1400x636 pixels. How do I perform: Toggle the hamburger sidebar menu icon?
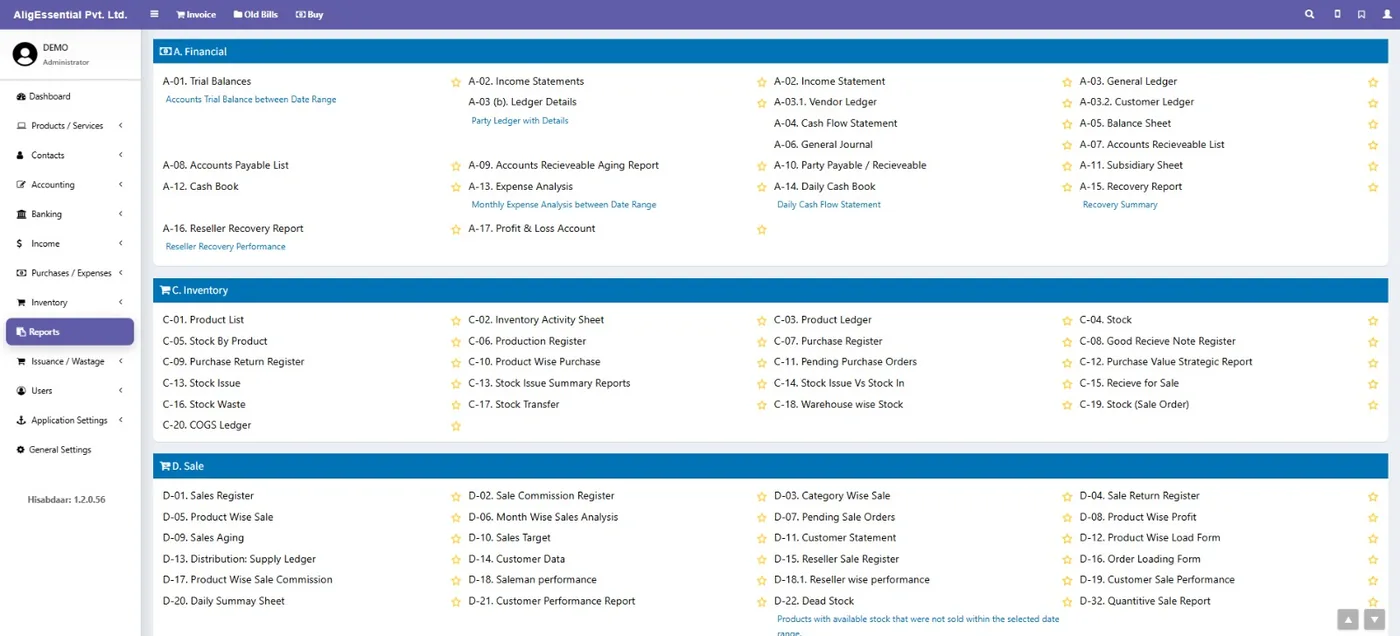pyautogui.click(x=154, y=14)
